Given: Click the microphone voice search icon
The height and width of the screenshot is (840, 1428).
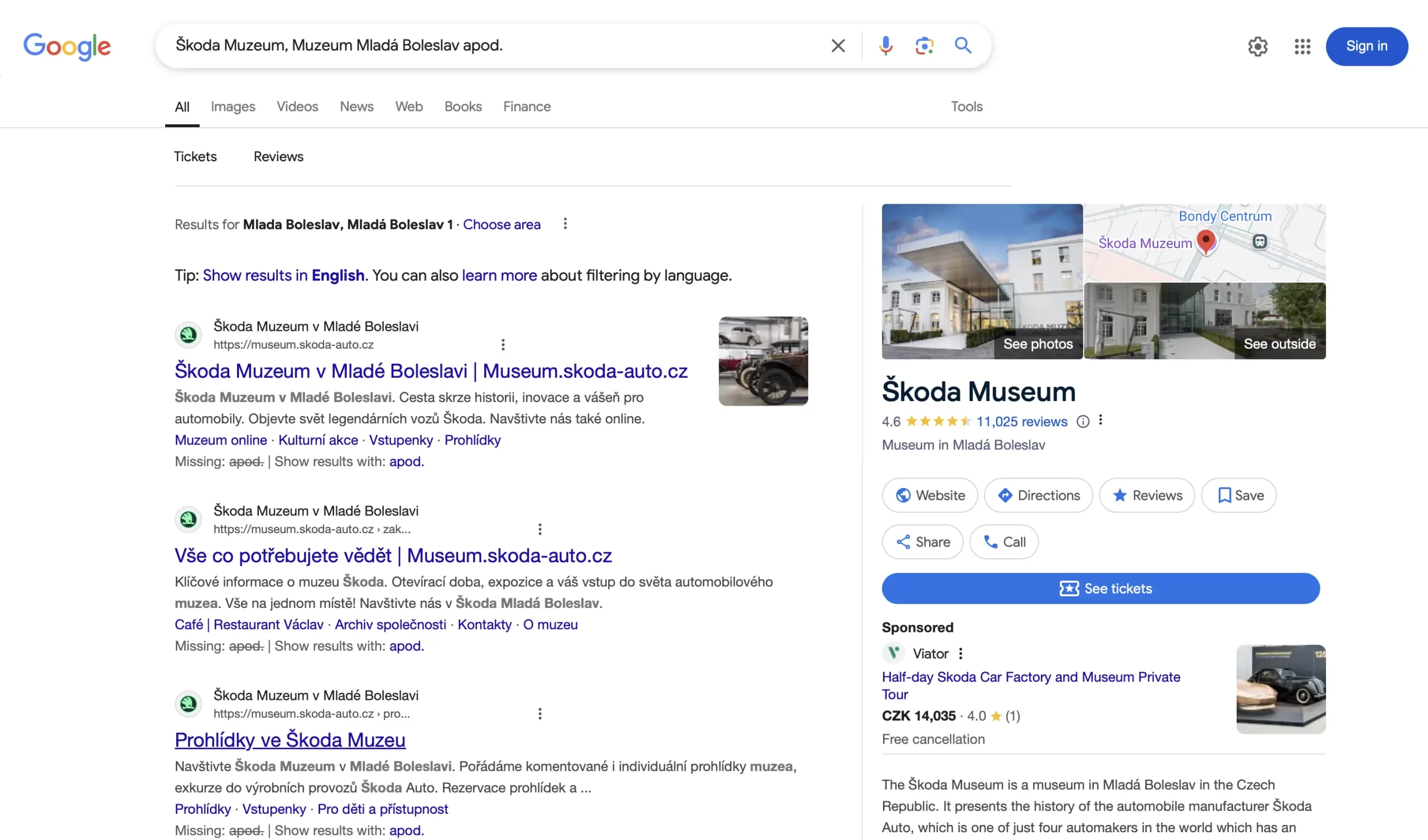Looking at the screenshot, I should (x=886, y=45).
